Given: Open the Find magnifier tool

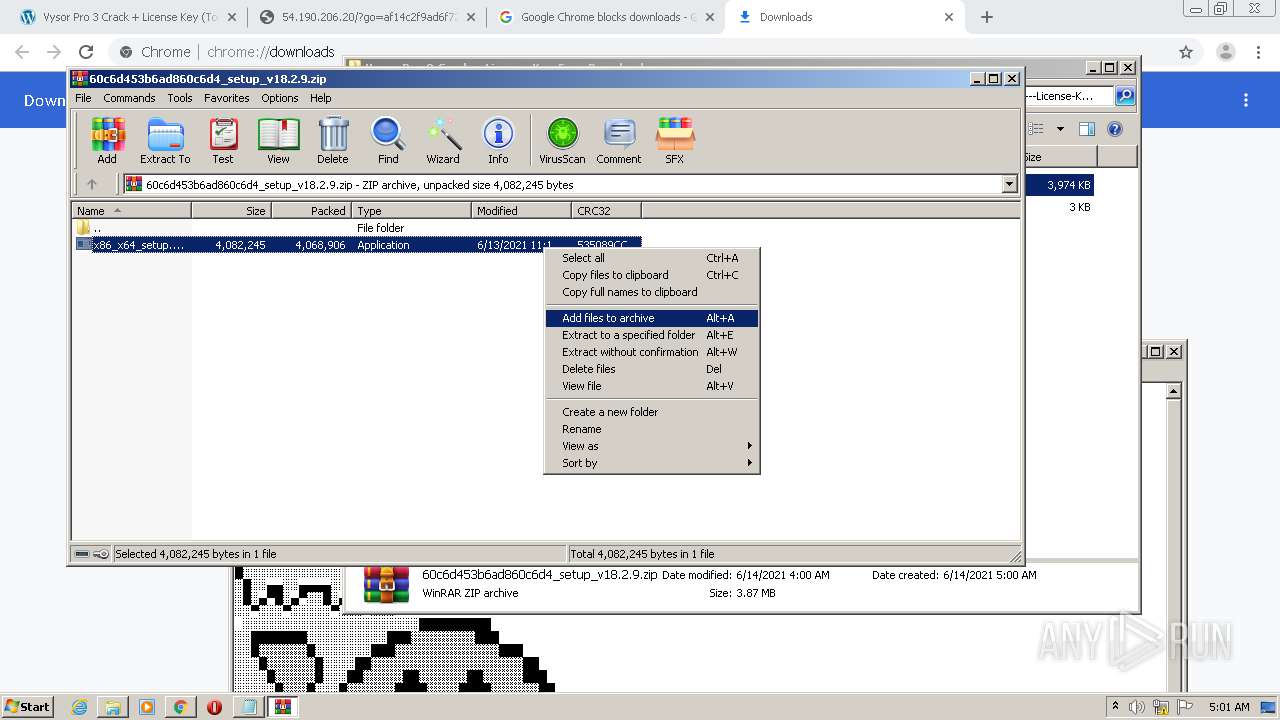Looking at the screenshot, I should pos(388,140).
